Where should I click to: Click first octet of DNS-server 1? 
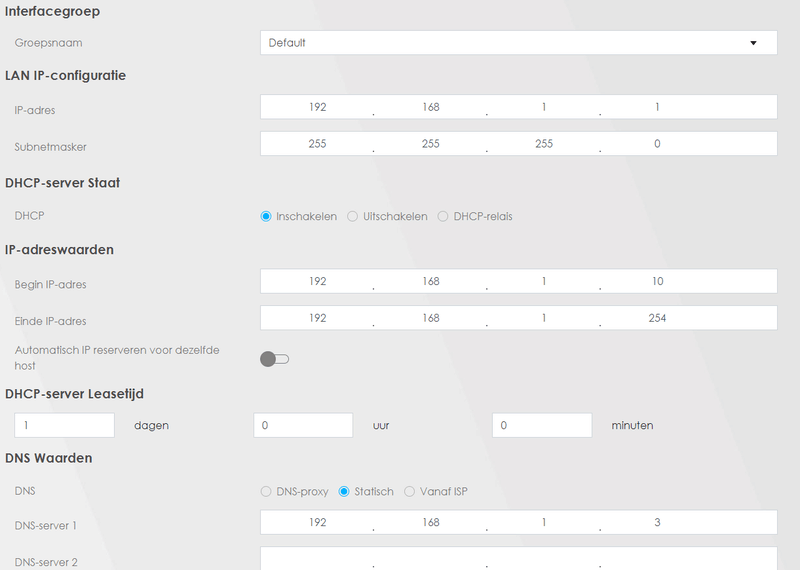tap(317, 522)
